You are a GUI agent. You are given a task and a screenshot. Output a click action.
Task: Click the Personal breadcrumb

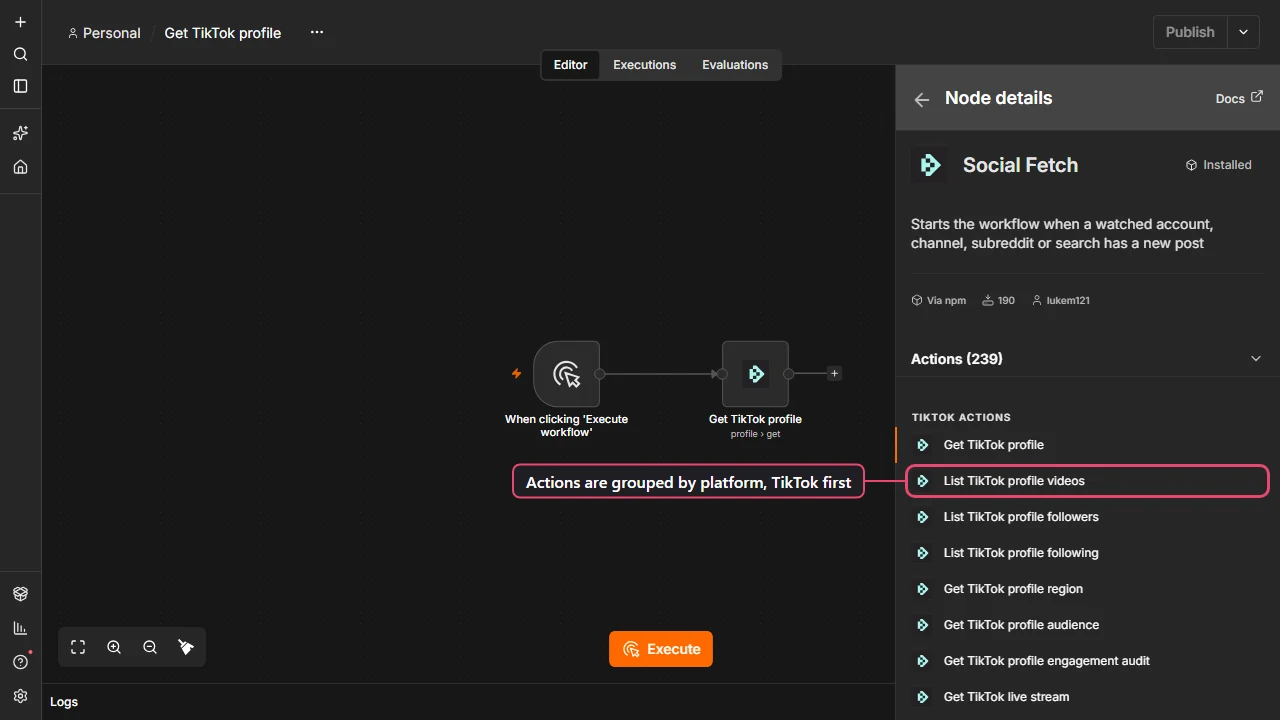click(104, 33)
